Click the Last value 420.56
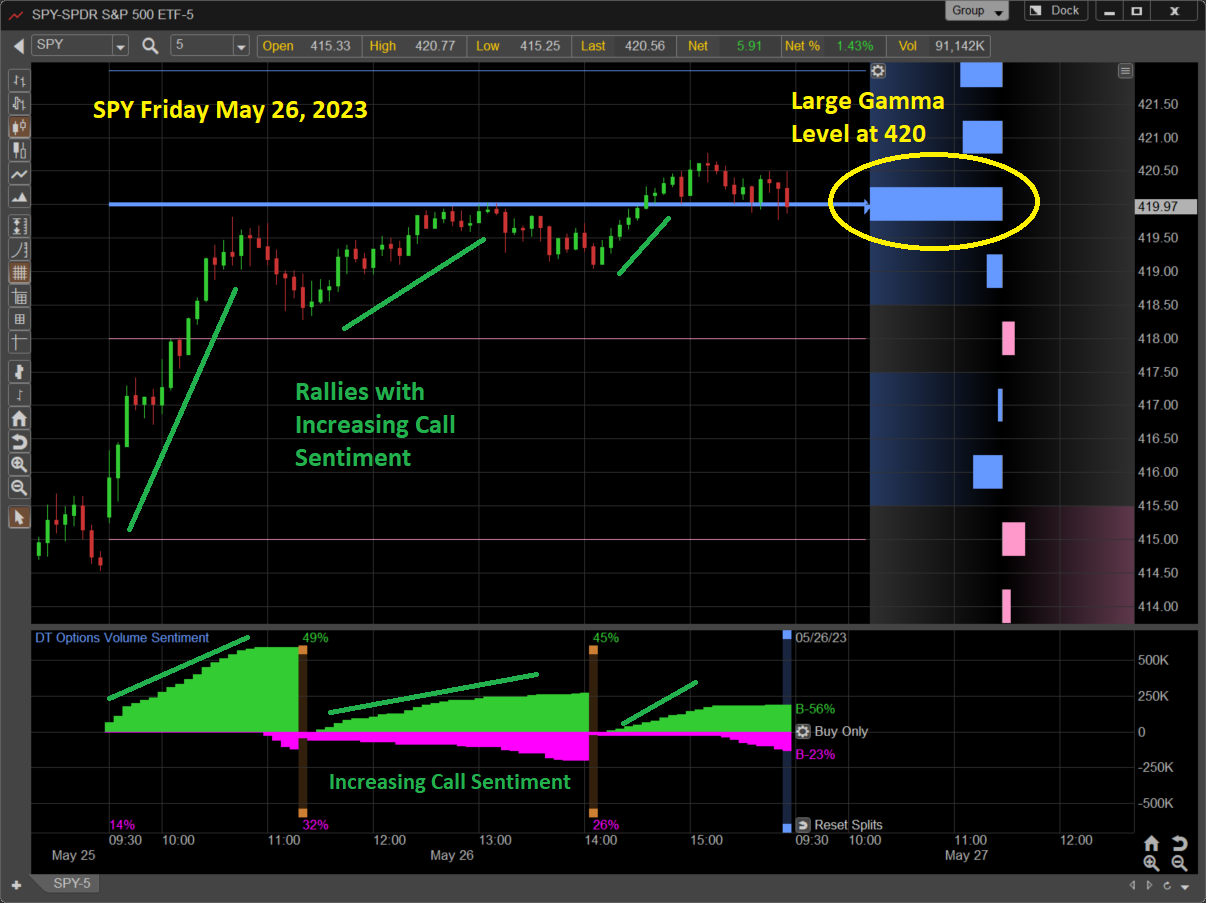This screenshot has height=903, width=1206. pos(645,46)
